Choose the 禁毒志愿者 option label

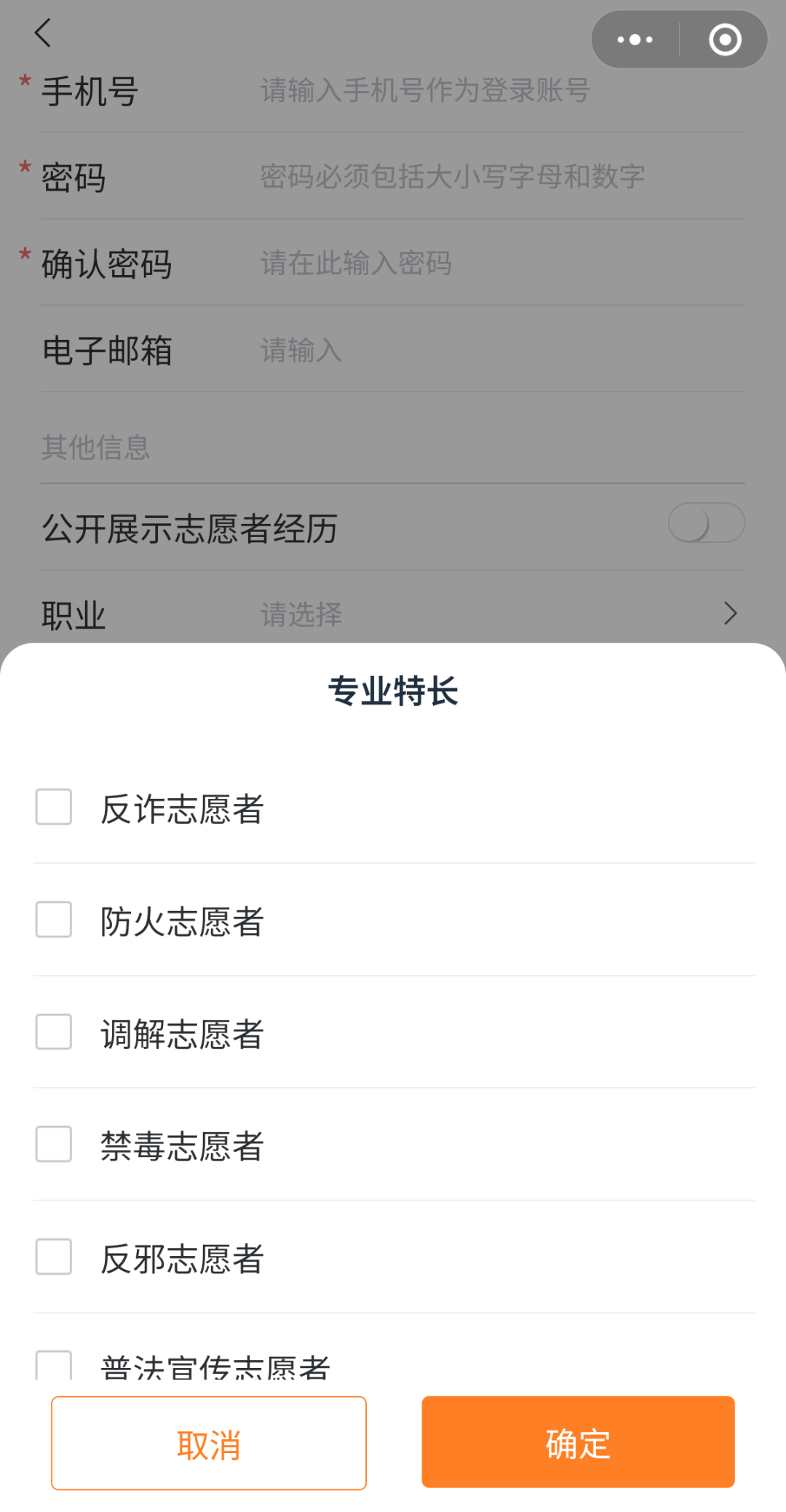[182, 1147]
